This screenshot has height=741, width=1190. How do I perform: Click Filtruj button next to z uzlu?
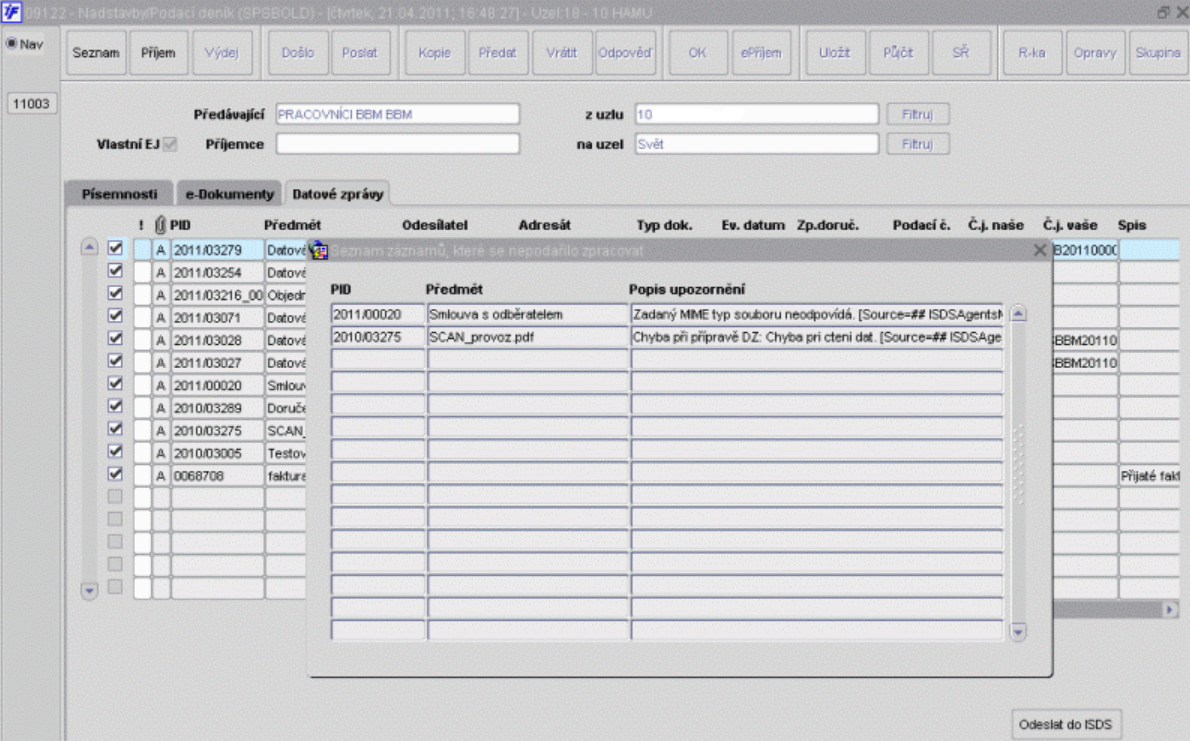(918, 114)
